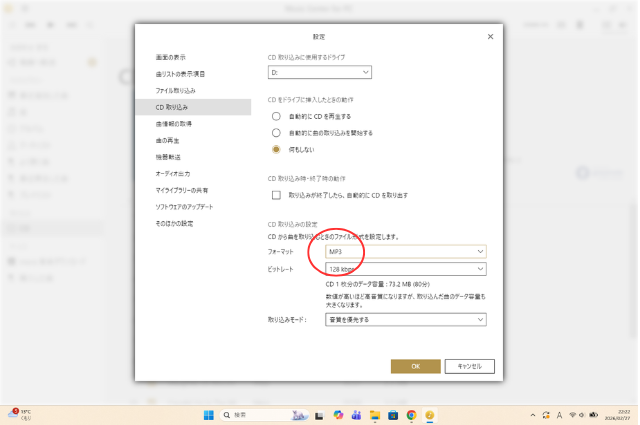Viewport: 640px width, 425px height.
Task: Open the 曲情報の取得 settings category
Action: point(173,123)
